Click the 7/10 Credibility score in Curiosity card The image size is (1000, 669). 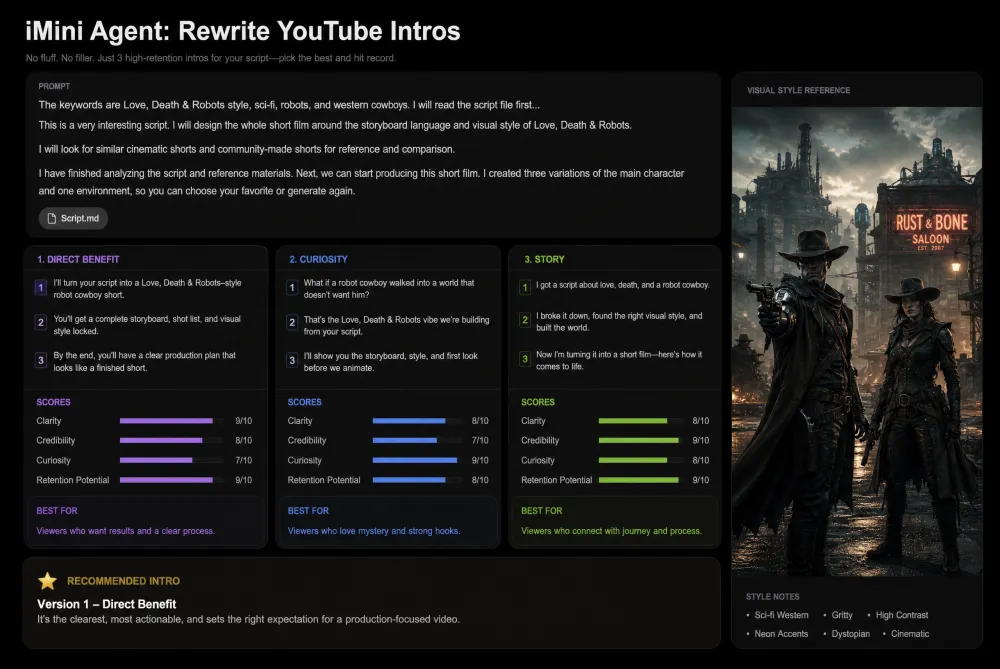click(480, 440)
